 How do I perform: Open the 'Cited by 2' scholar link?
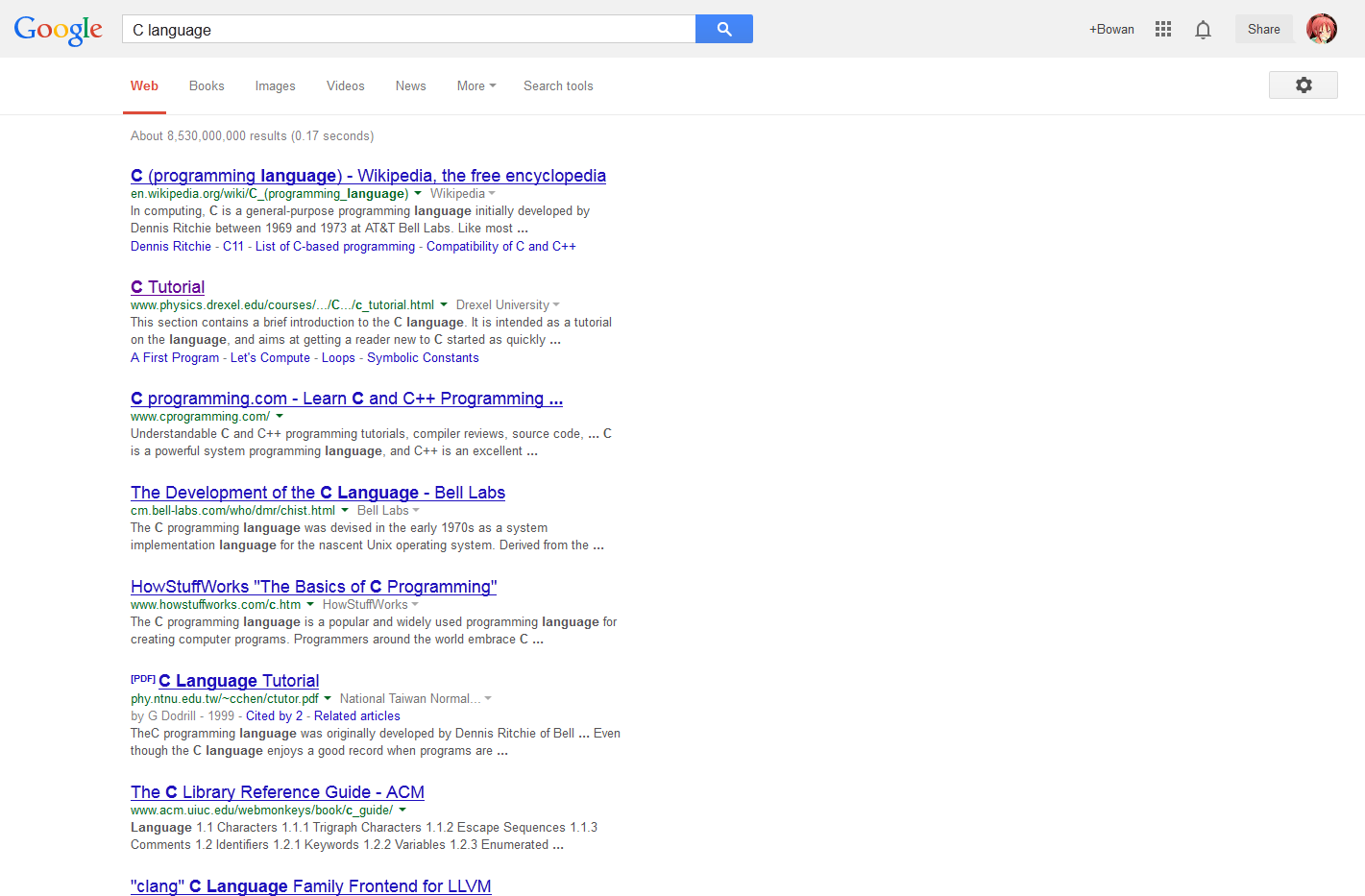click(x=274, y=715)
